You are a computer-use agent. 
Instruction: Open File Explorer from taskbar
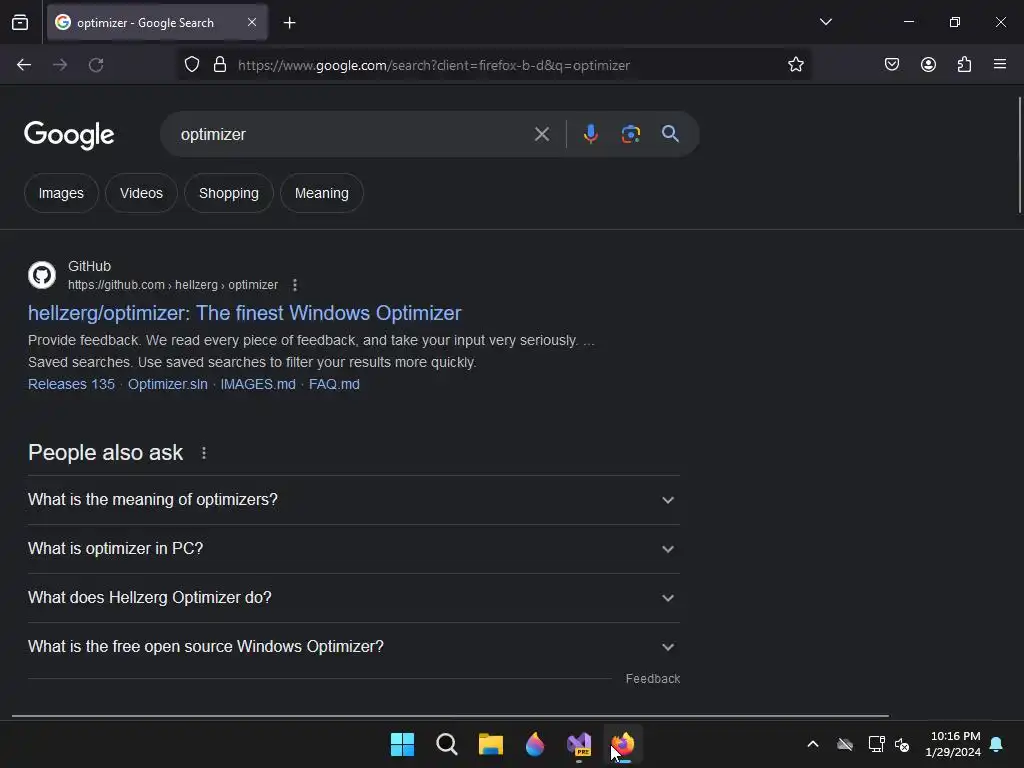pos(490,744)
